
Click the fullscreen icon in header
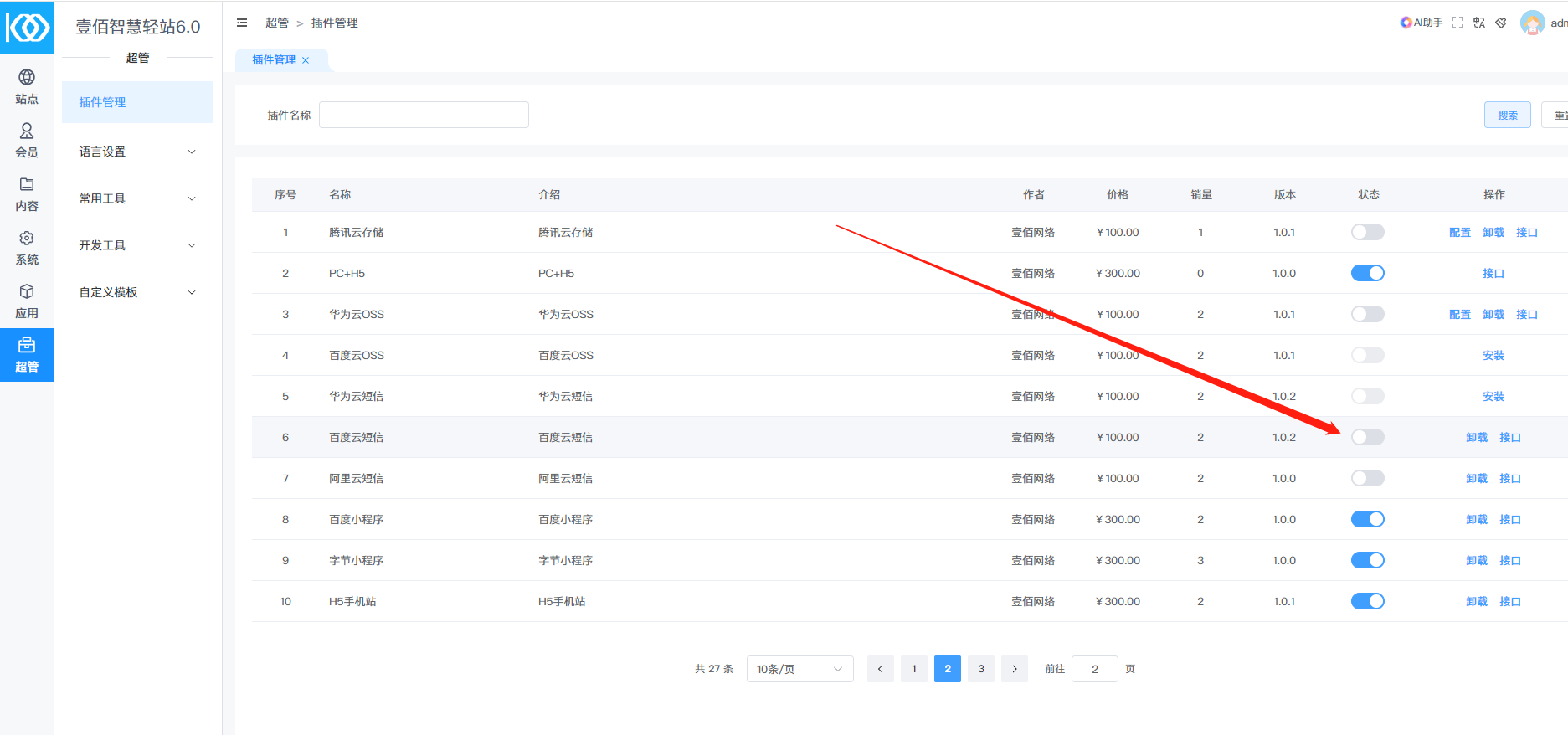pos(1457,23)
